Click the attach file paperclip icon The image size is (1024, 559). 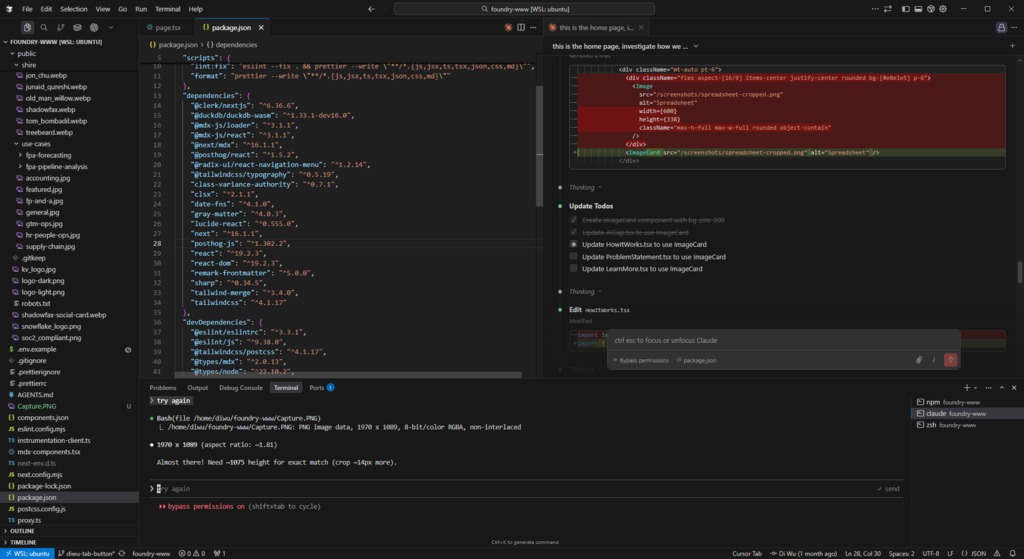[919, 360]
